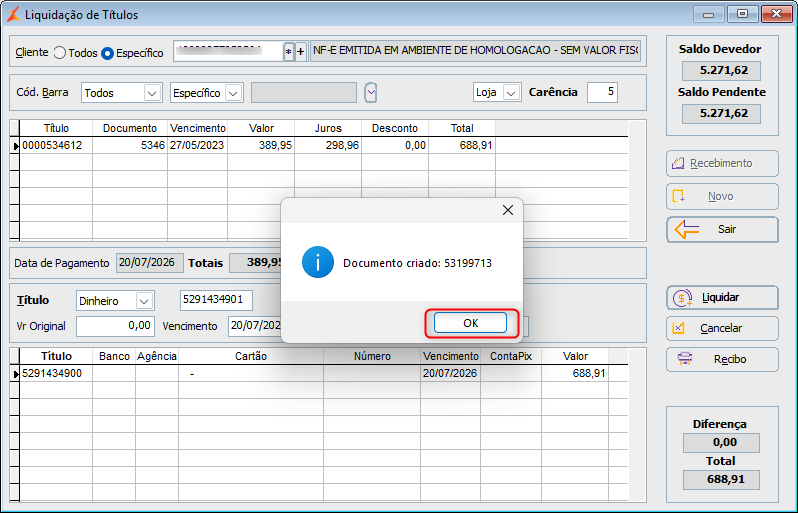Confirm the dialog with OK button
The image size is (798, 513).
(x=470, y=323)
